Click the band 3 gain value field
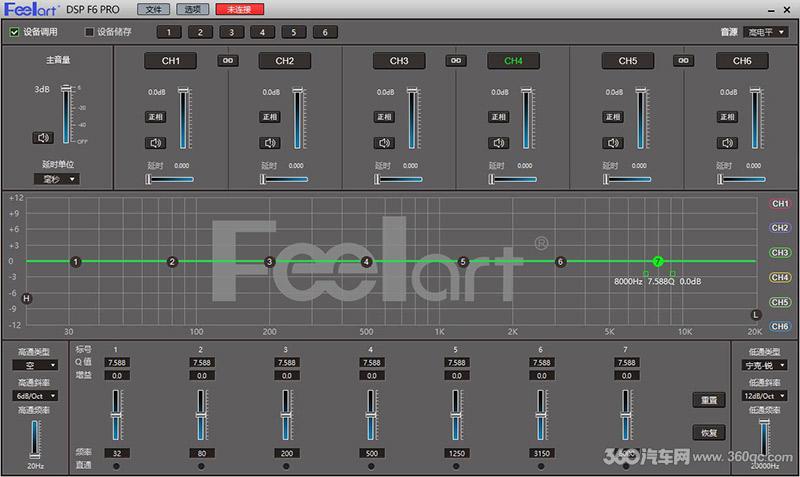 286,375
